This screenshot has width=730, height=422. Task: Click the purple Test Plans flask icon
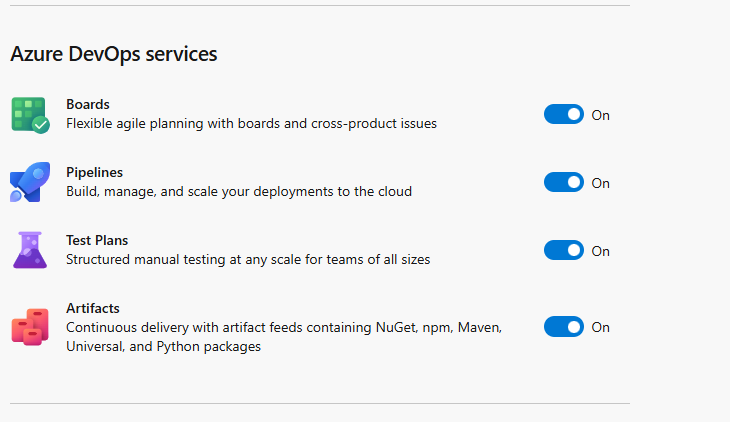tap(30, 250)
